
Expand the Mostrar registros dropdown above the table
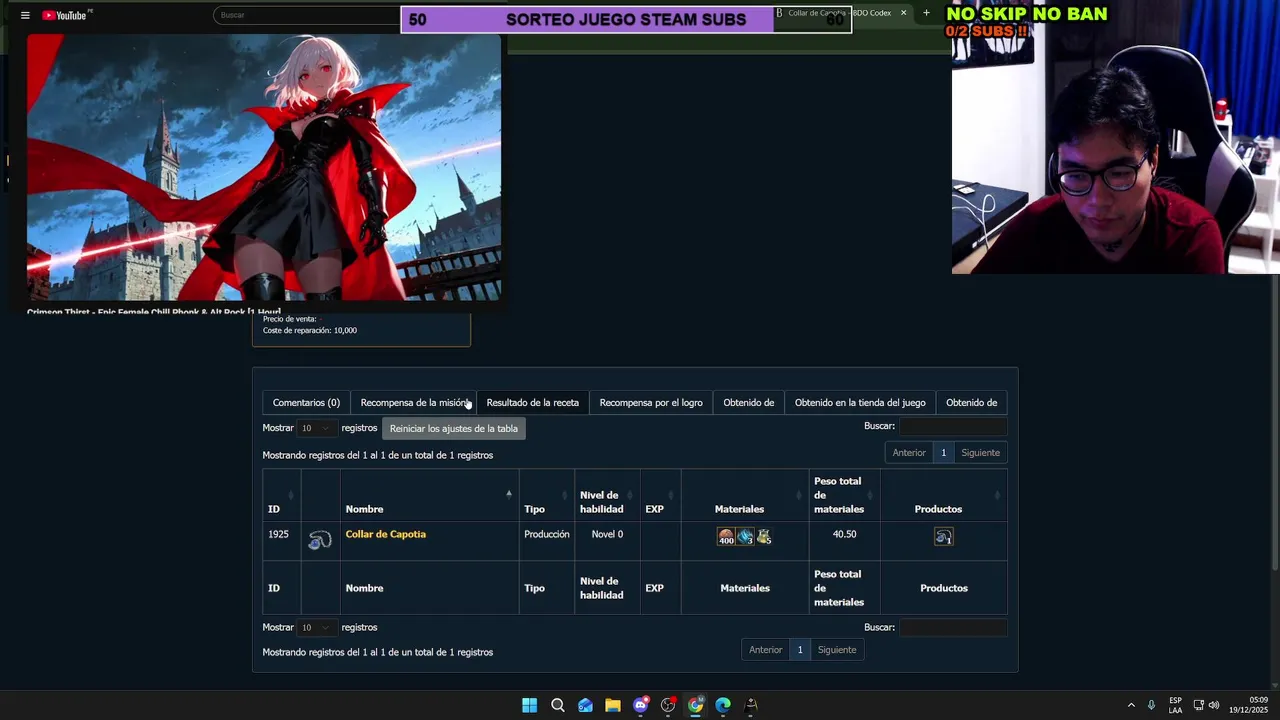[x=317, y=428]
